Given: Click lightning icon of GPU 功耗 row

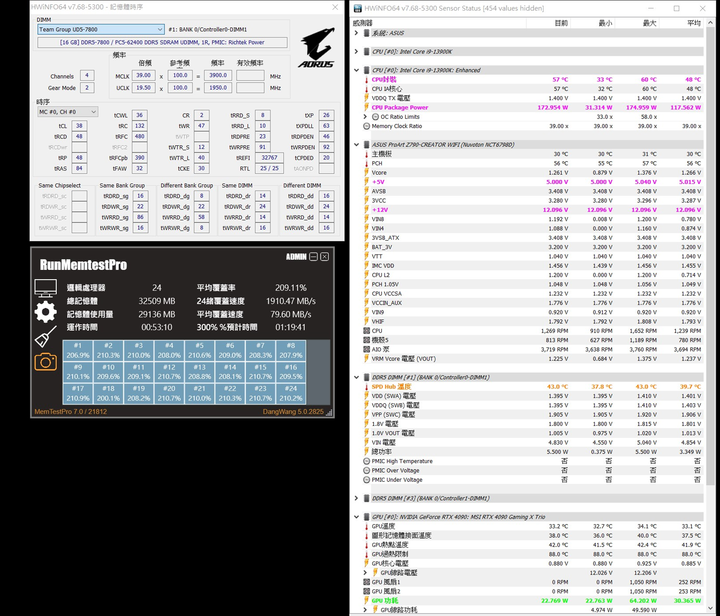Looking at the screenshot, I should (x=366, y=600).
